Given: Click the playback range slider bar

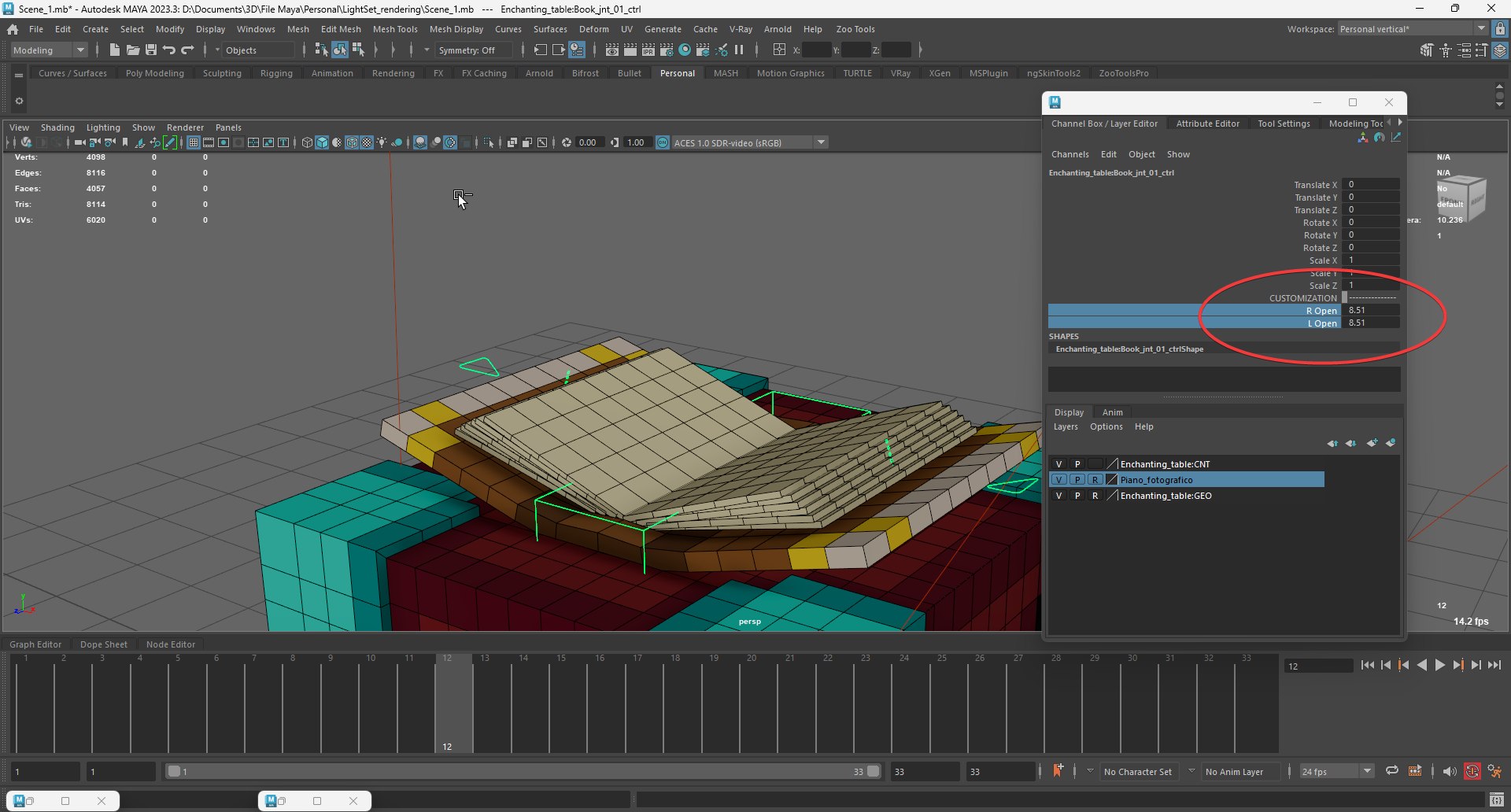Looking at the screenshot, I should click(x=523, y=772).
